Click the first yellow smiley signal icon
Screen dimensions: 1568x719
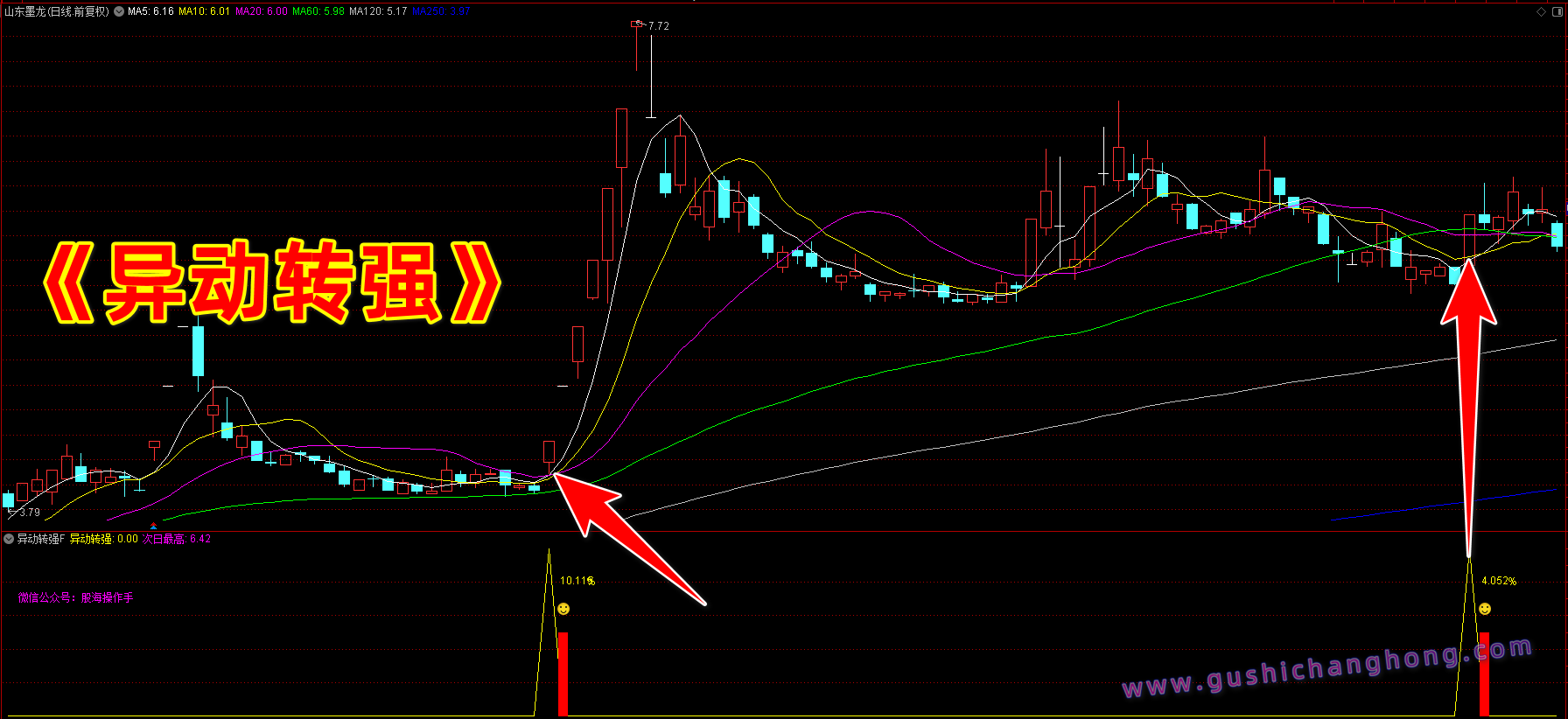(563, 609)
